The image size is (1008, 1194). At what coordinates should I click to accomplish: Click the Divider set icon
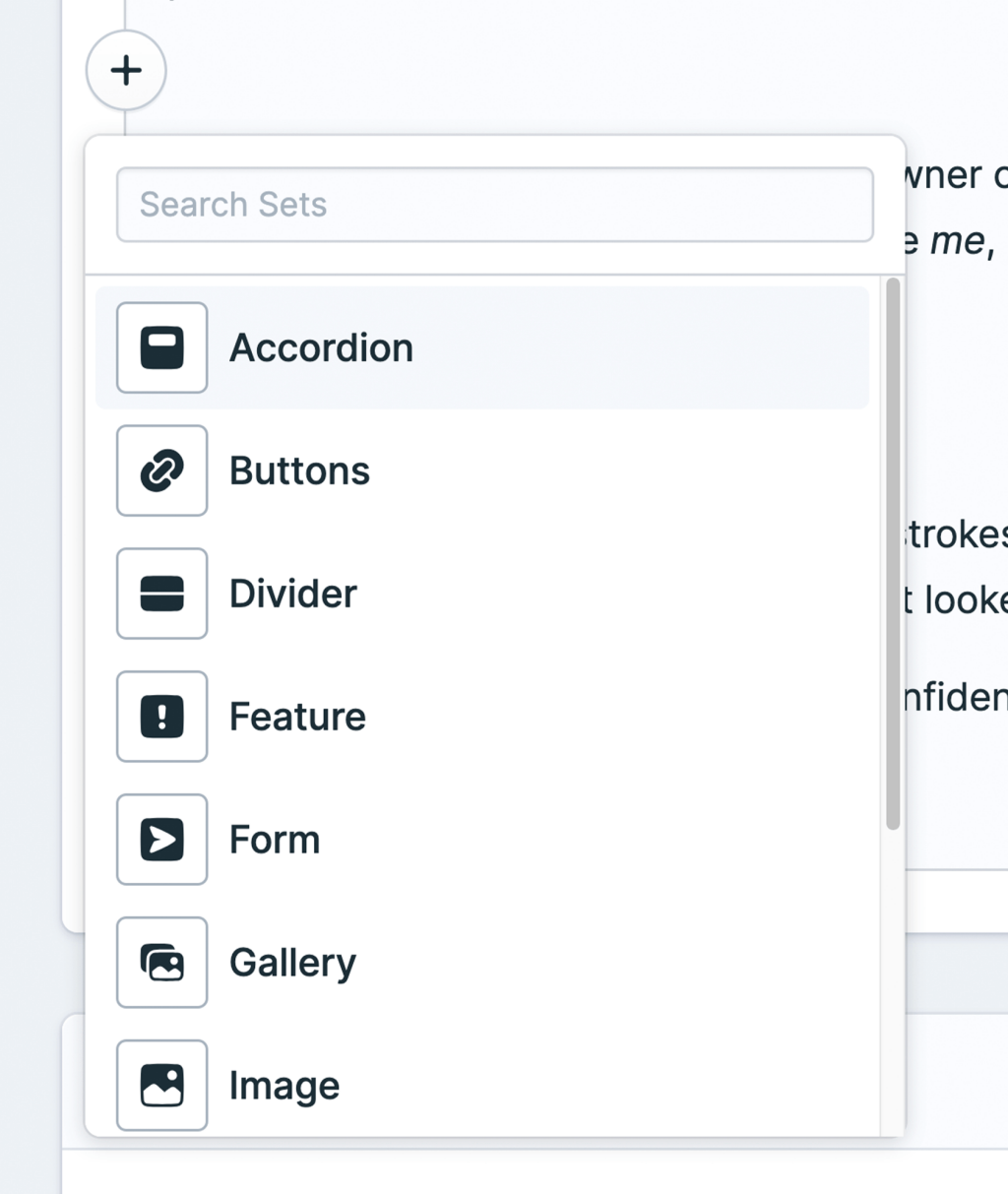[x=162, y=594]
